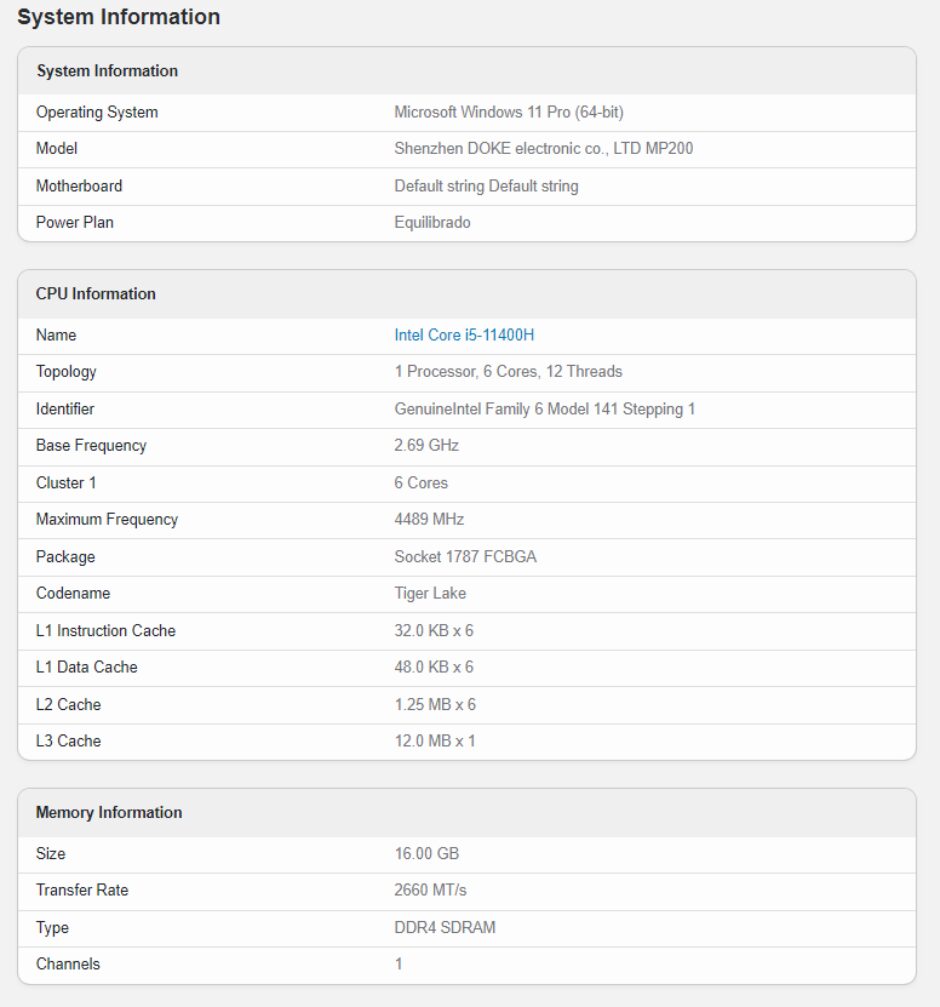Click the memory Type DDR4 SDRAM value
Viewport: 940px width, 1007px height.
coord(445,927)
